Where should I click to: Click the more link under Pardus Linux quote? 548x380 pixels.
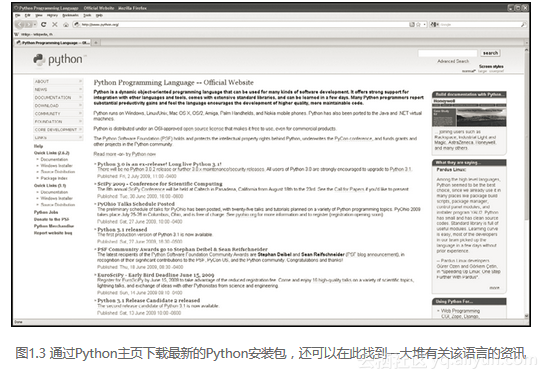point(494,288)
